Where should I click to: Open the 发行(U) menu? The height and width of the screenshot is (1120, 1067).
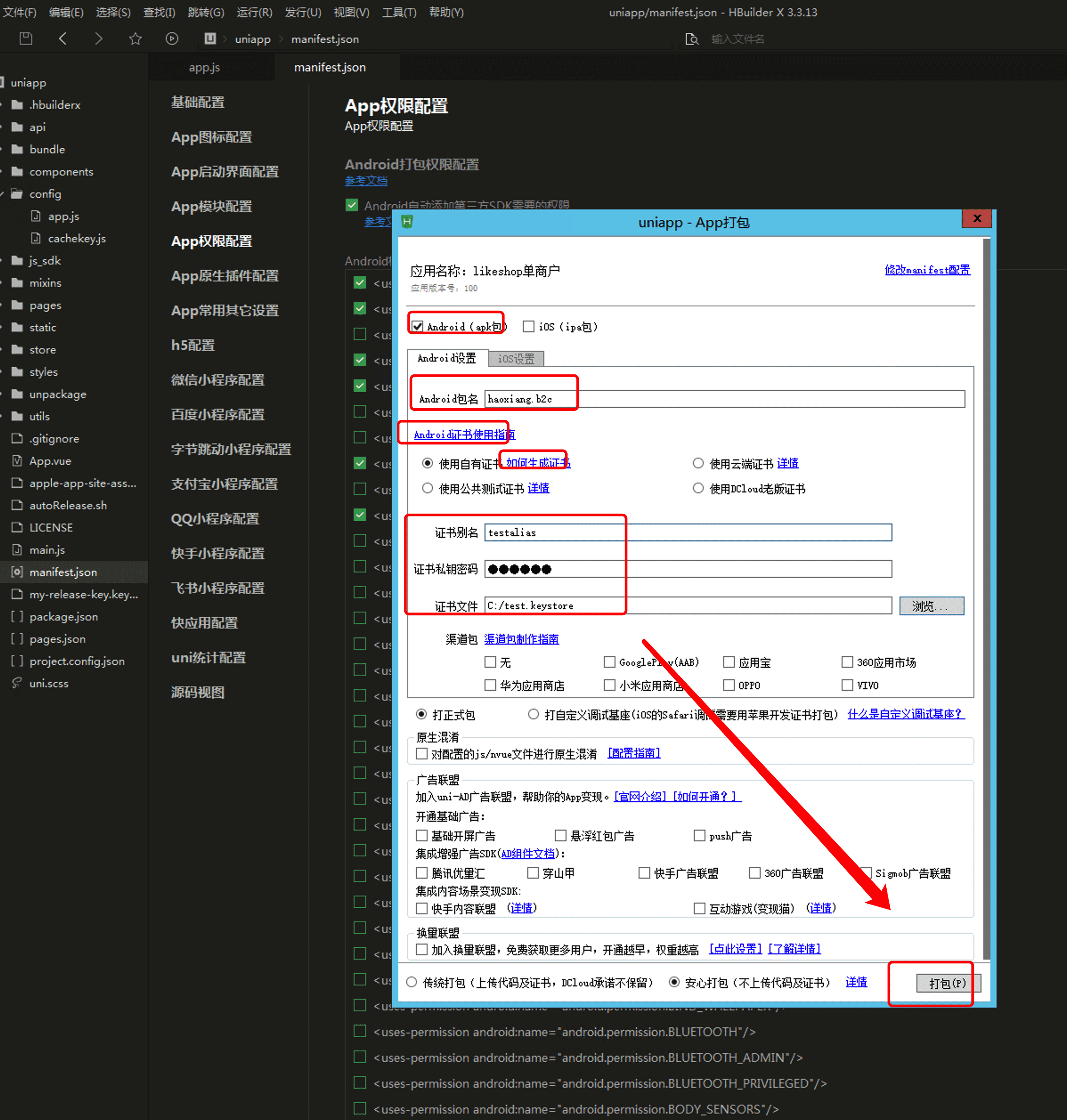302,12
